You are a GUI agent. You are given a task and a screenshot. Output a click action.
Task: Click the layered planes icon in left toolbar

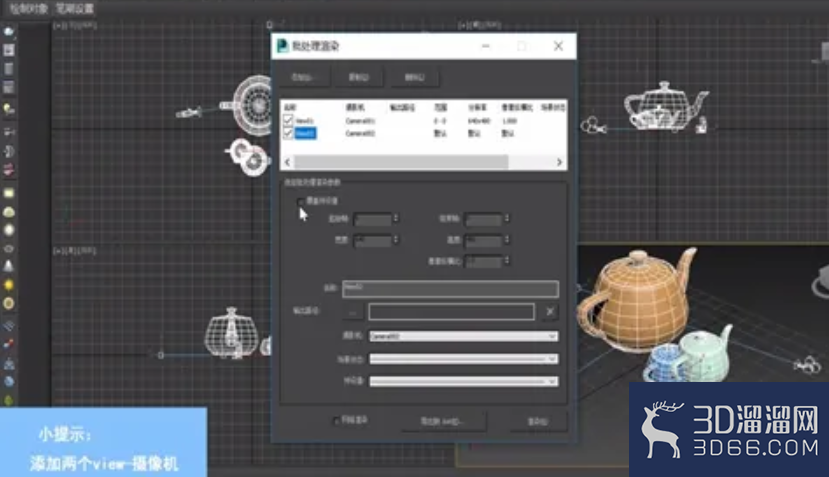[9, 325]
